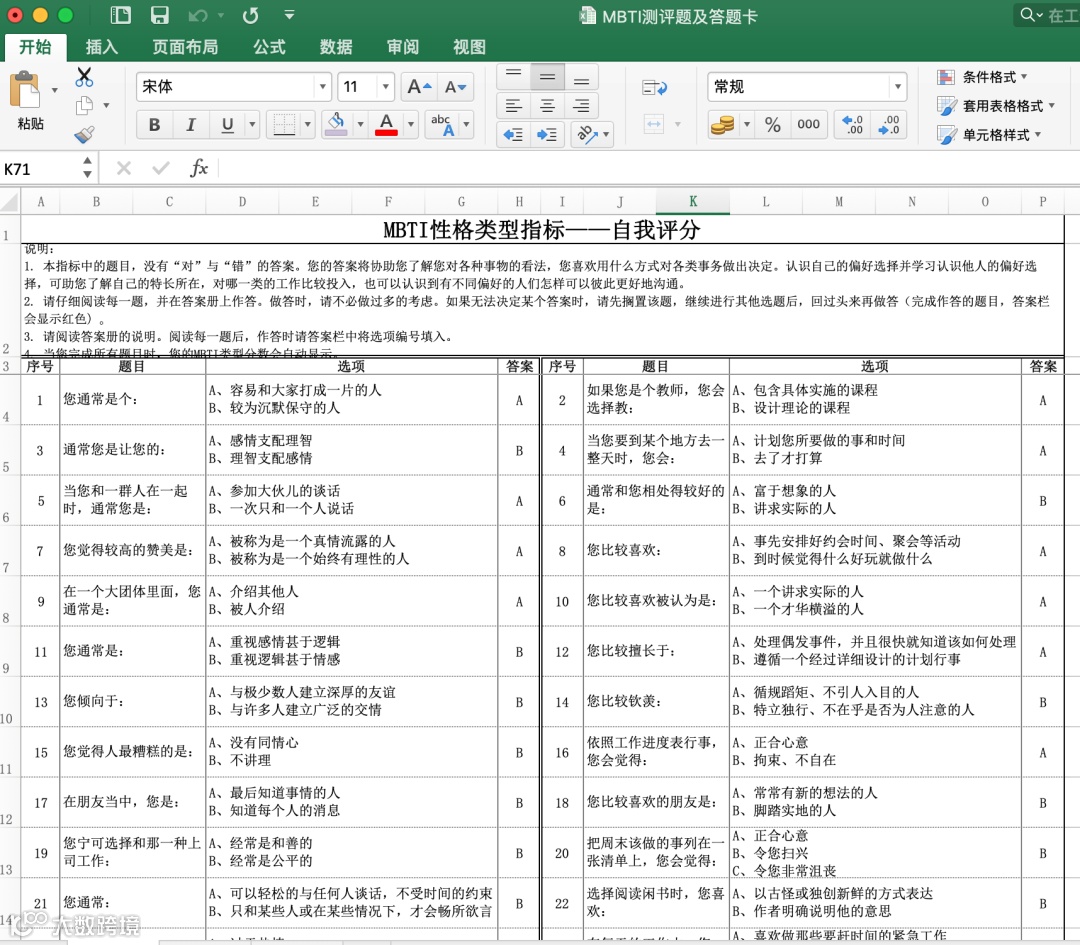Toggle italic formatting

click(191, 125)
